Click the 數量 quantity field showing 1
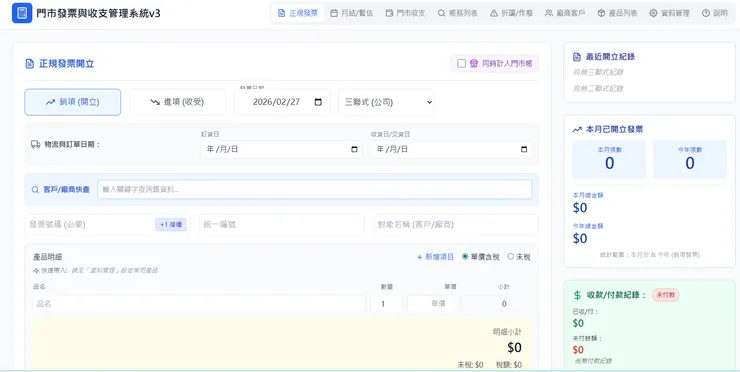This screenshot has height=372, width=740. click(387, 304)
